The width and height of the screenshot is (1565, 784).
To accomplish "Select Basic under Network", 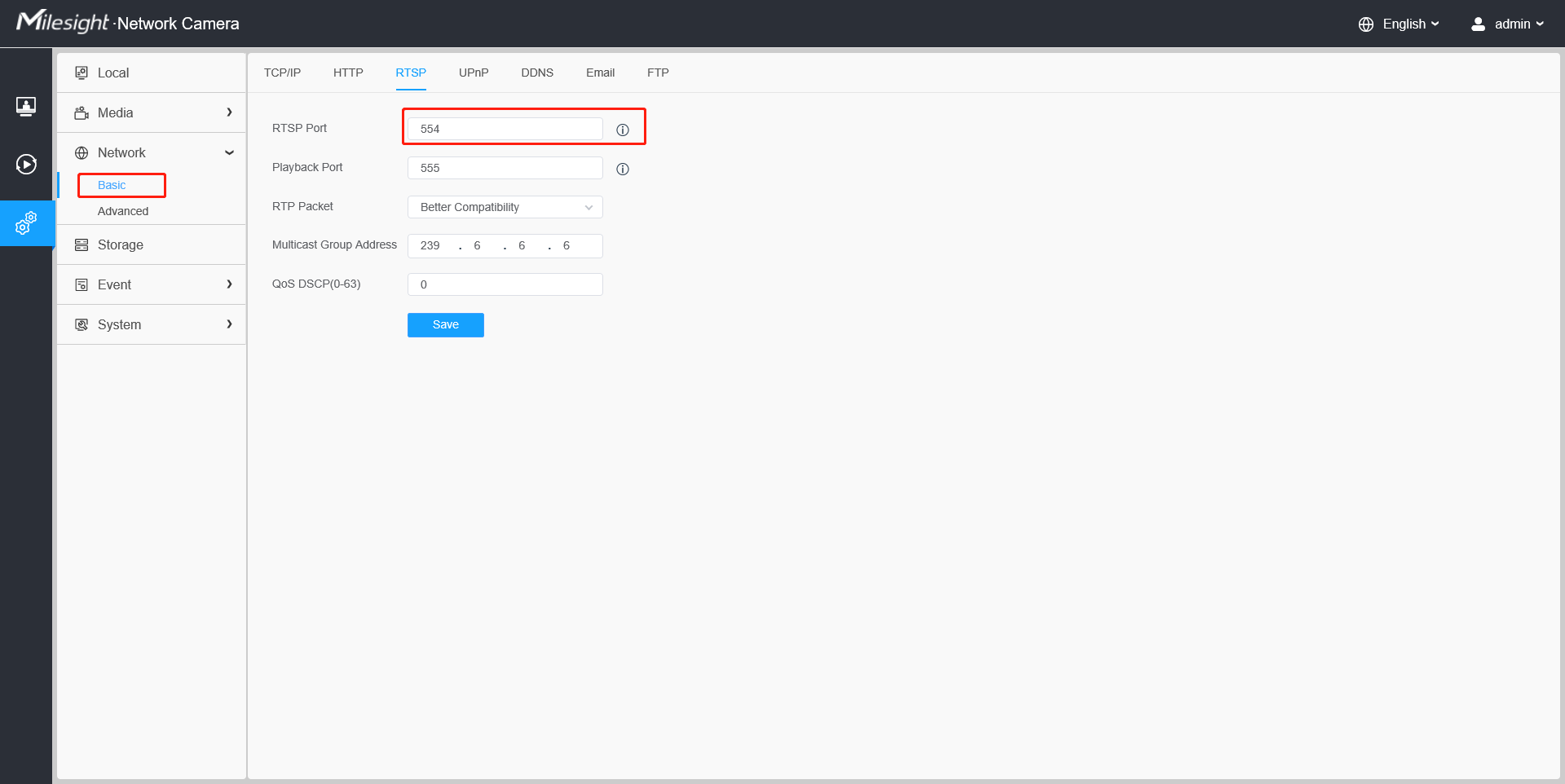I will tap(112, 185).
